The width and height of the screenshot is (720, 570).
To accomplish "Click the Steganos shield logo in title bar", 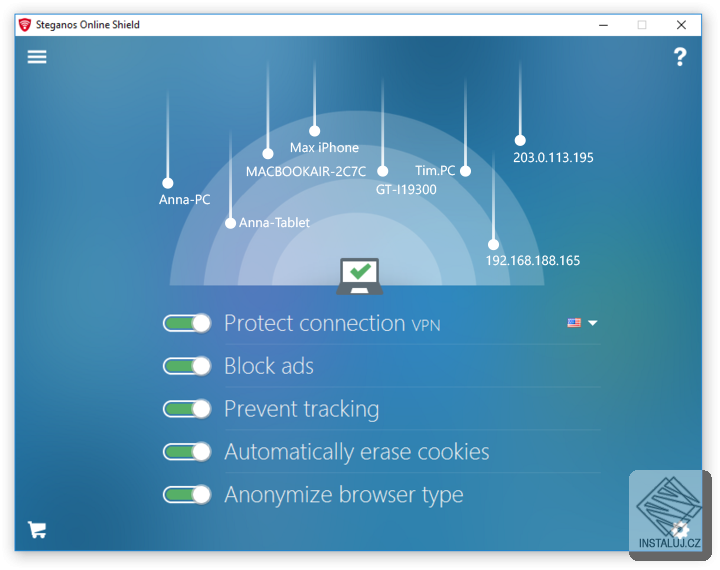I will point(25,25).
